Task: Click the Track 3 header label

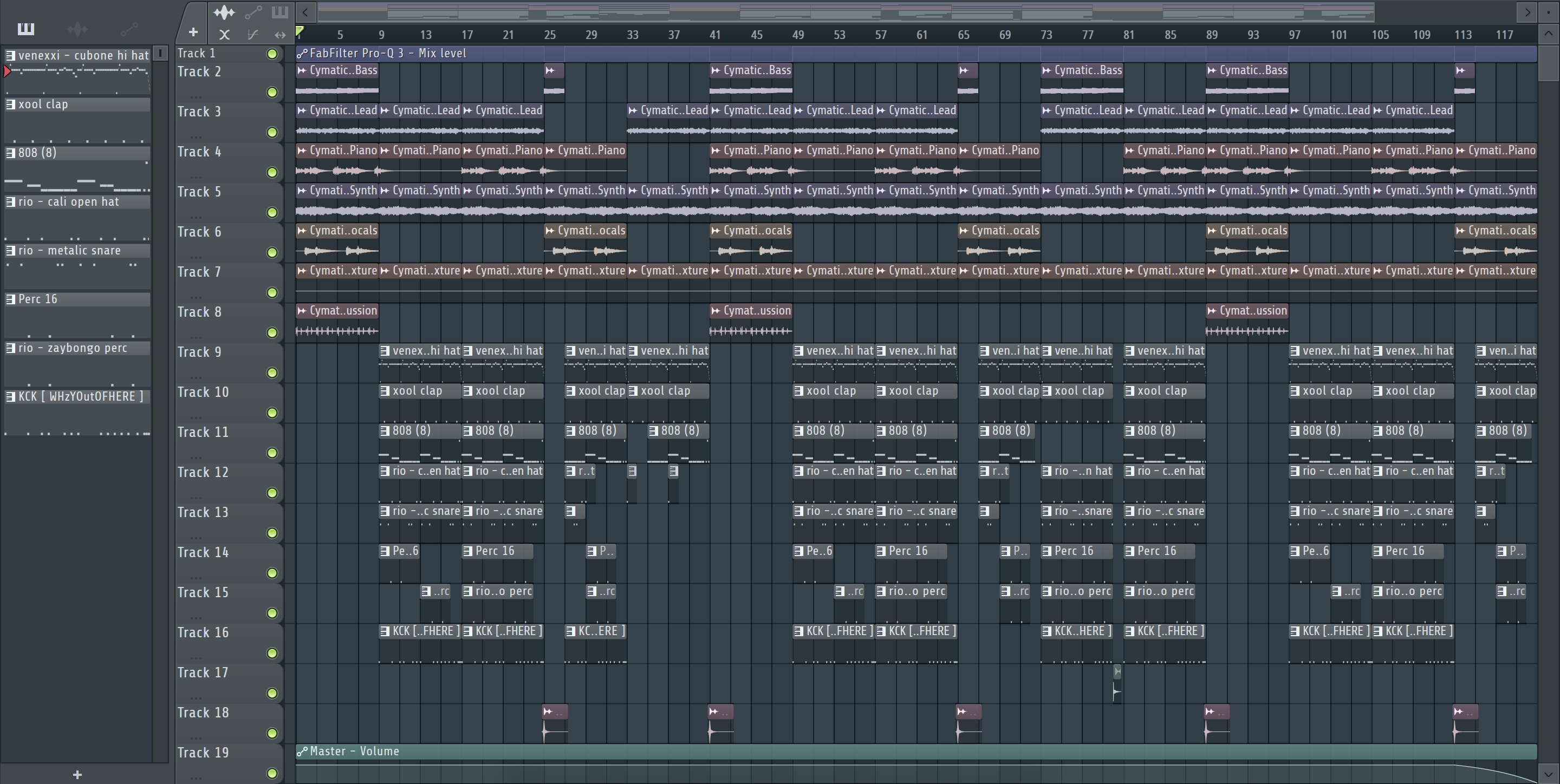Action: click(199, 112)
